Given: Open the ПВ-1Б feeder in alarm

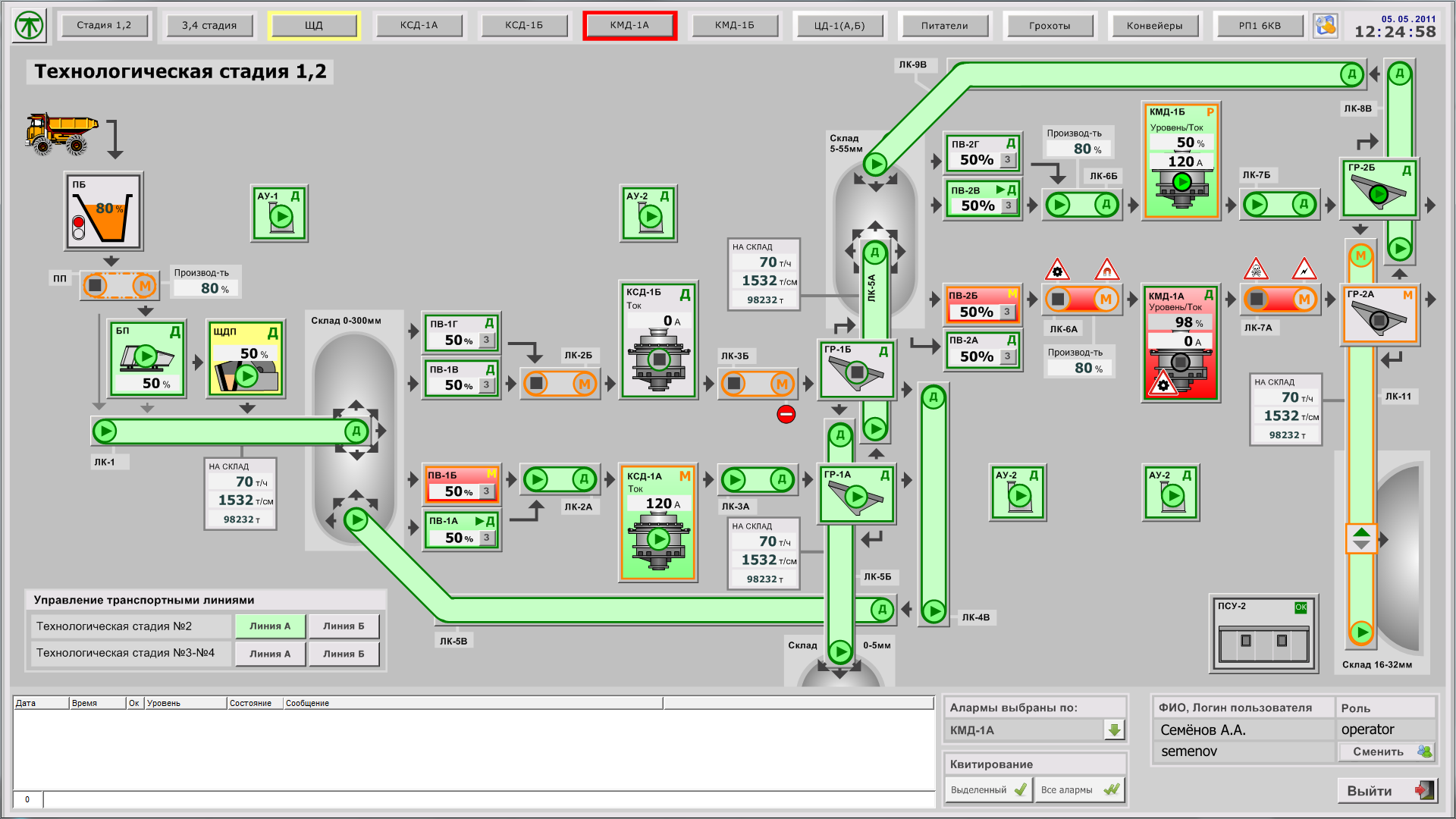Looking at the screenshot, I should (461, 485).
